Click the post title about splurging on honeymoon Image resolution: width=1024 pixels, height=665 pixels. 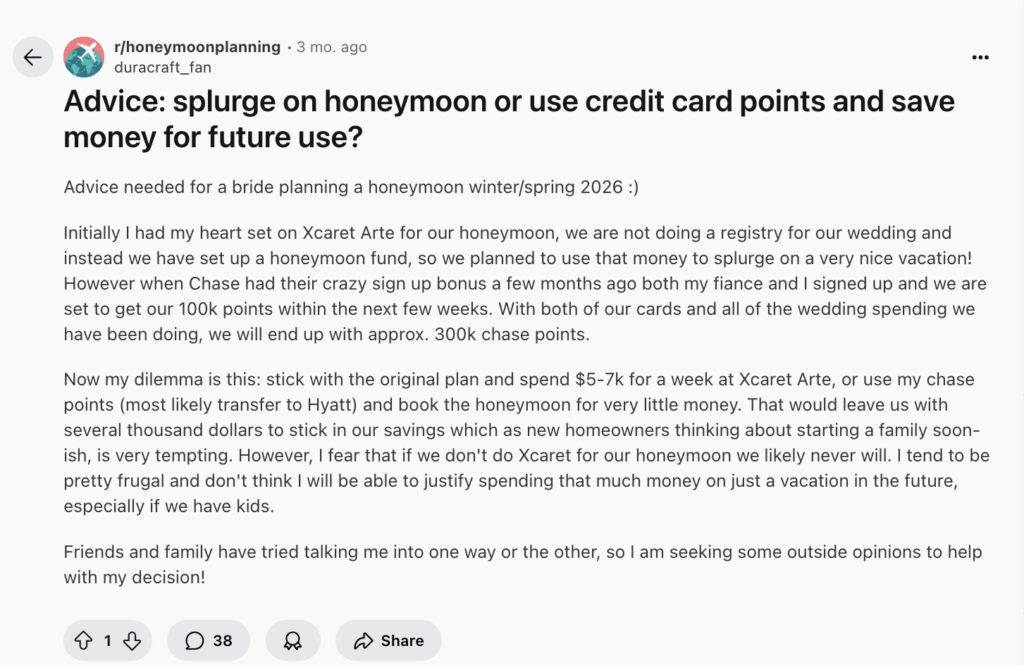[509, 119]
